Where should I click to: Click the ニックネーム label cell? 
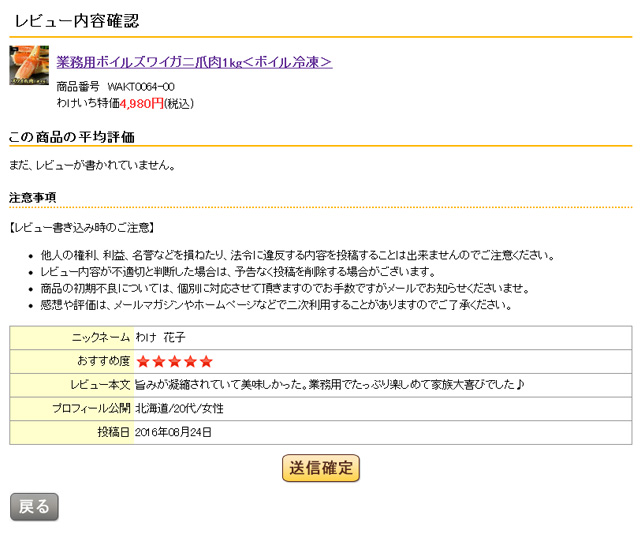click(x=72, y=338)
